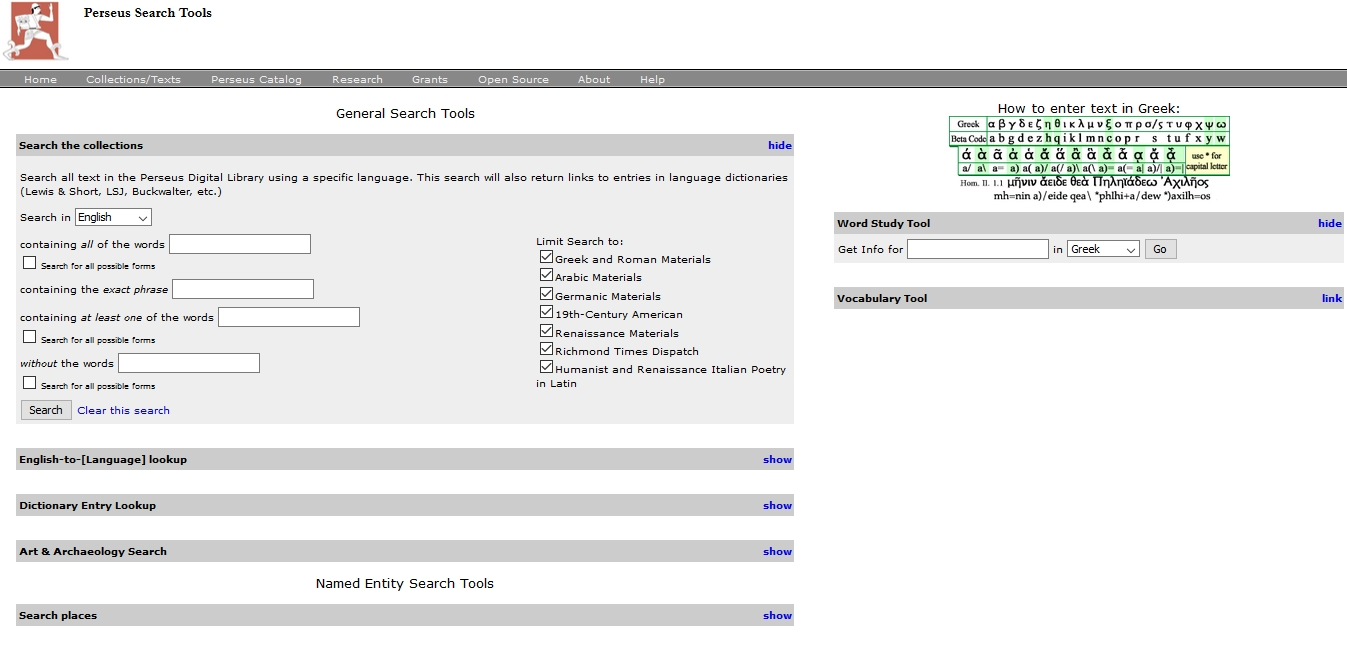Show the Art & Archaeology Search section

777,552
